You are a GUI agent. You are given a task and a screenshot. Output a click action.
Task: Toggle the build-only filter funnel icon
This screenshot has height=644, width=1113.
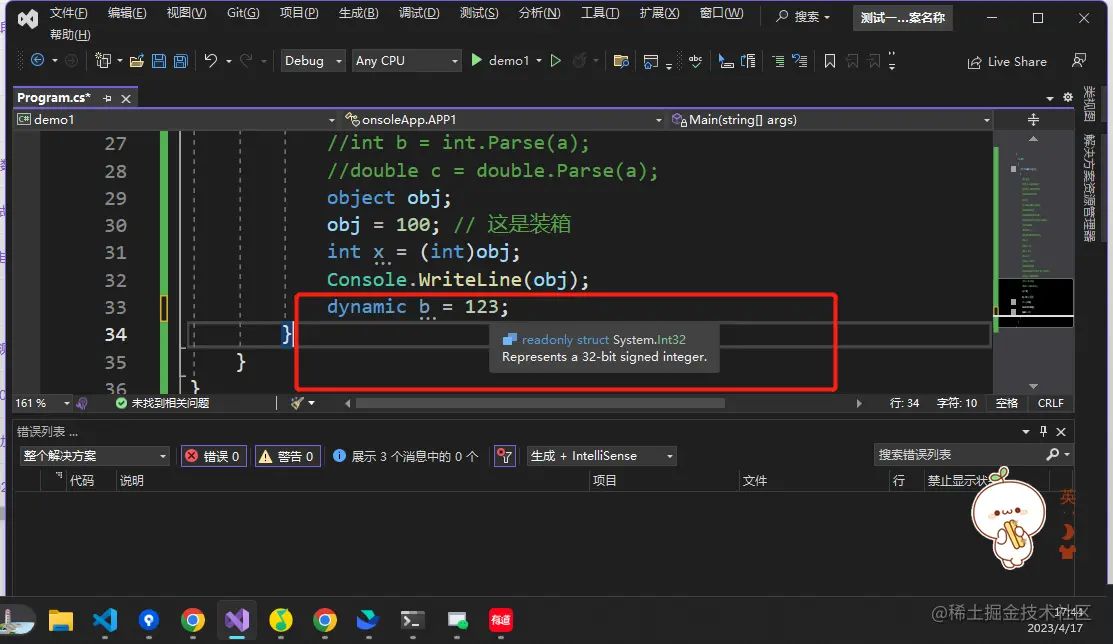pos(505,456)
